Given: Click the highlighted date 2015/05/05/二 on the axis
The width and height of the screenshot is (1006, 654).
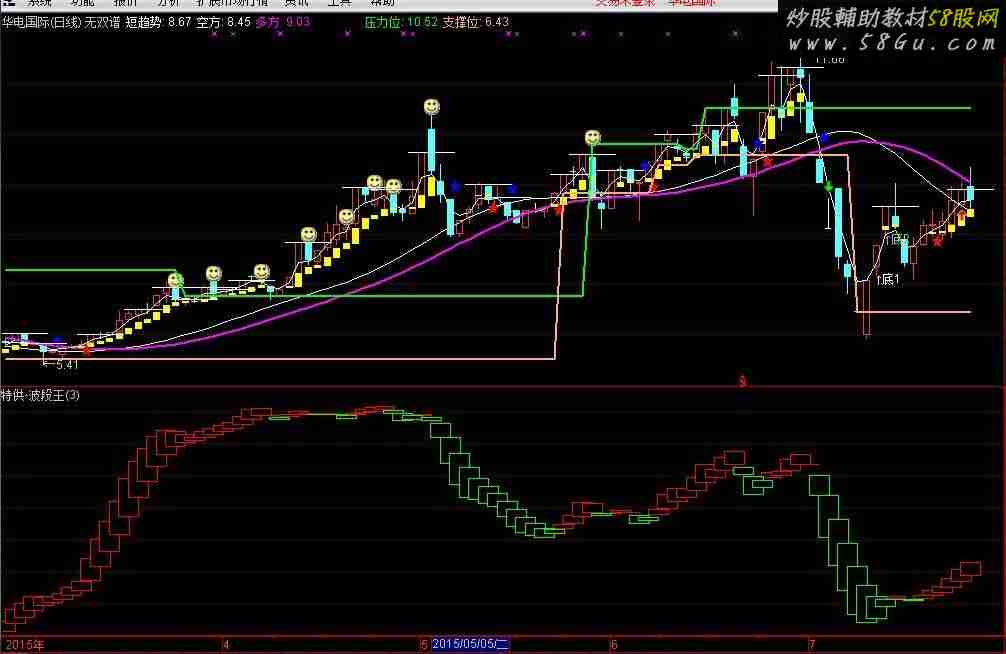Looking at the screenshot, I should (x=470, y=644).
